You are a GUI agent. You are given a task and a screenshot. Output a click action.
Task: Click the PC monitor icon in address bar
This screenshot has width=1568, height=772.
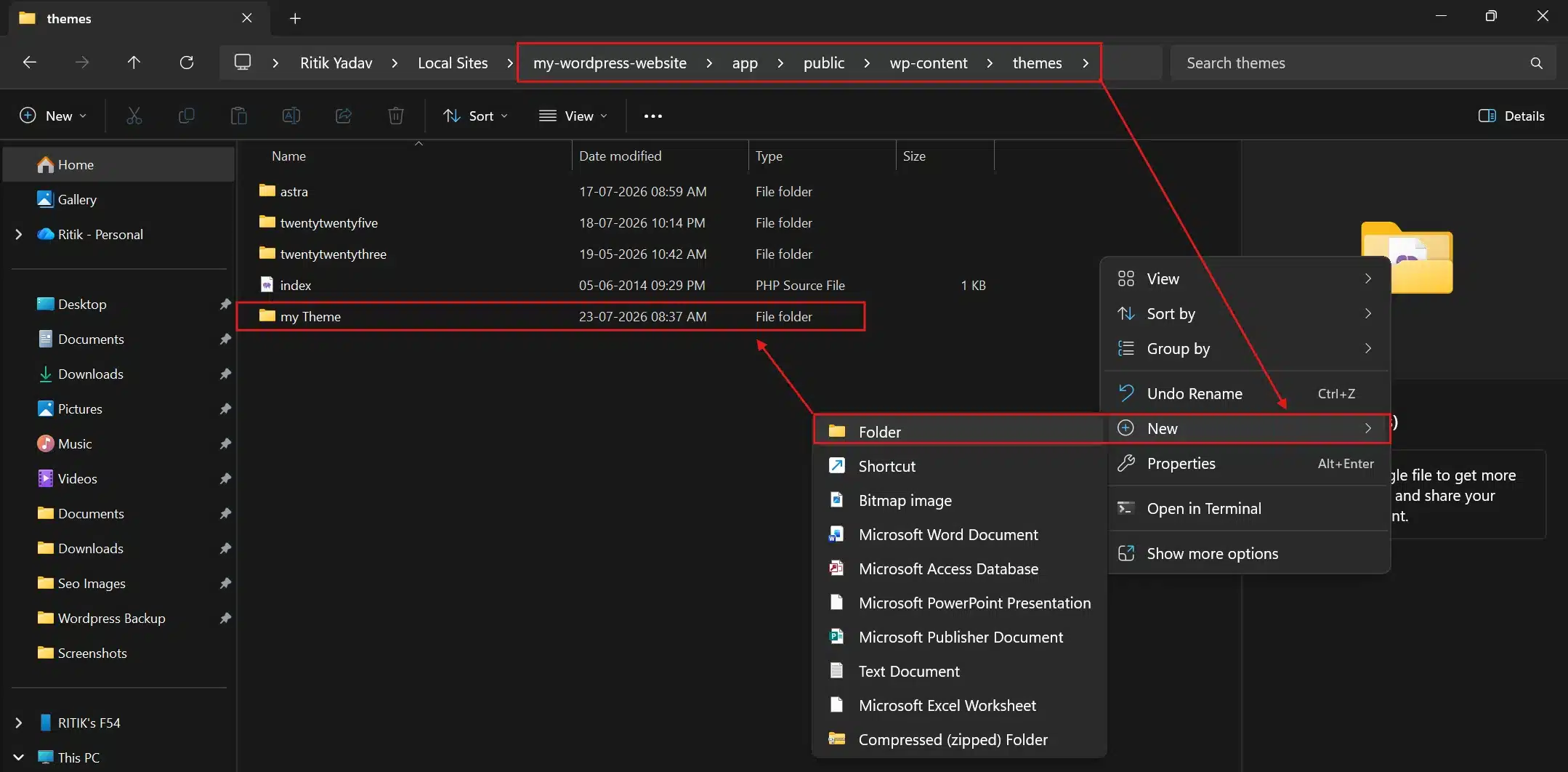pos(243,63)
